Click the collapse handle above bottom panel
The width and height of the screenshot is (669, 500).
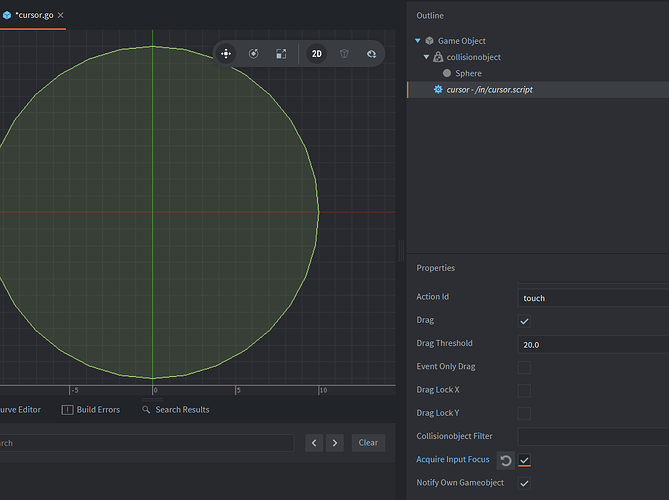tap(152, 400)
